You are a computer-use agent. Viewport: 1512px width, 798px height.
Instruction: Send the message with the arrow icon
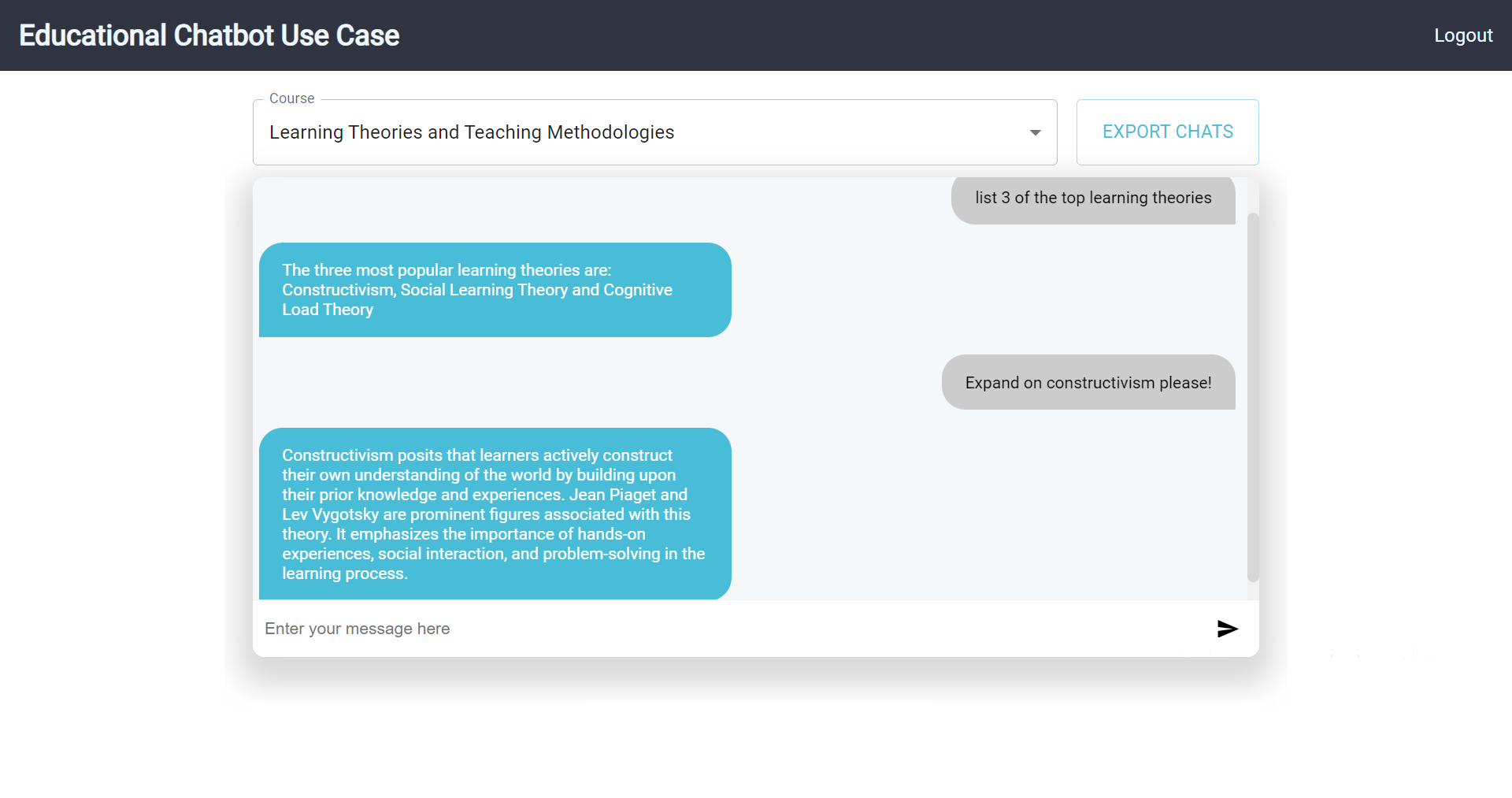pyautogui.click(x=1227, y=629)
